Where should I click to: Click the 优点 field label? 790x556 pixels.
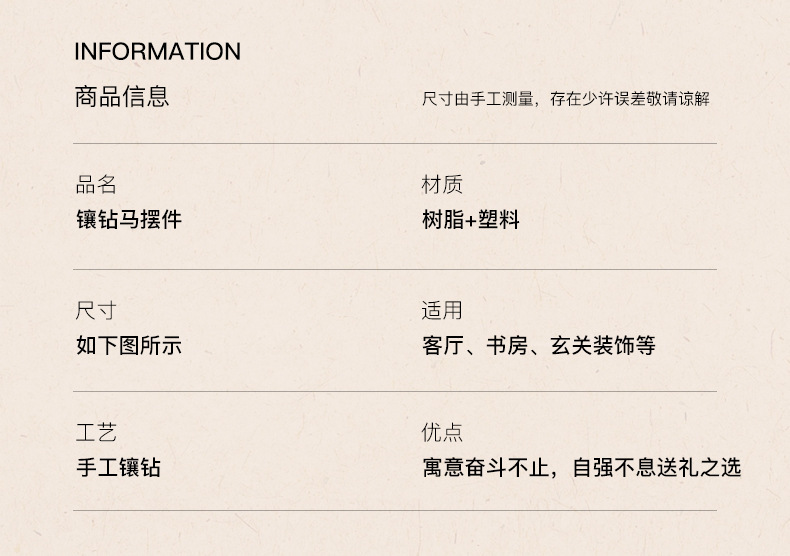[x=442, y=432]
